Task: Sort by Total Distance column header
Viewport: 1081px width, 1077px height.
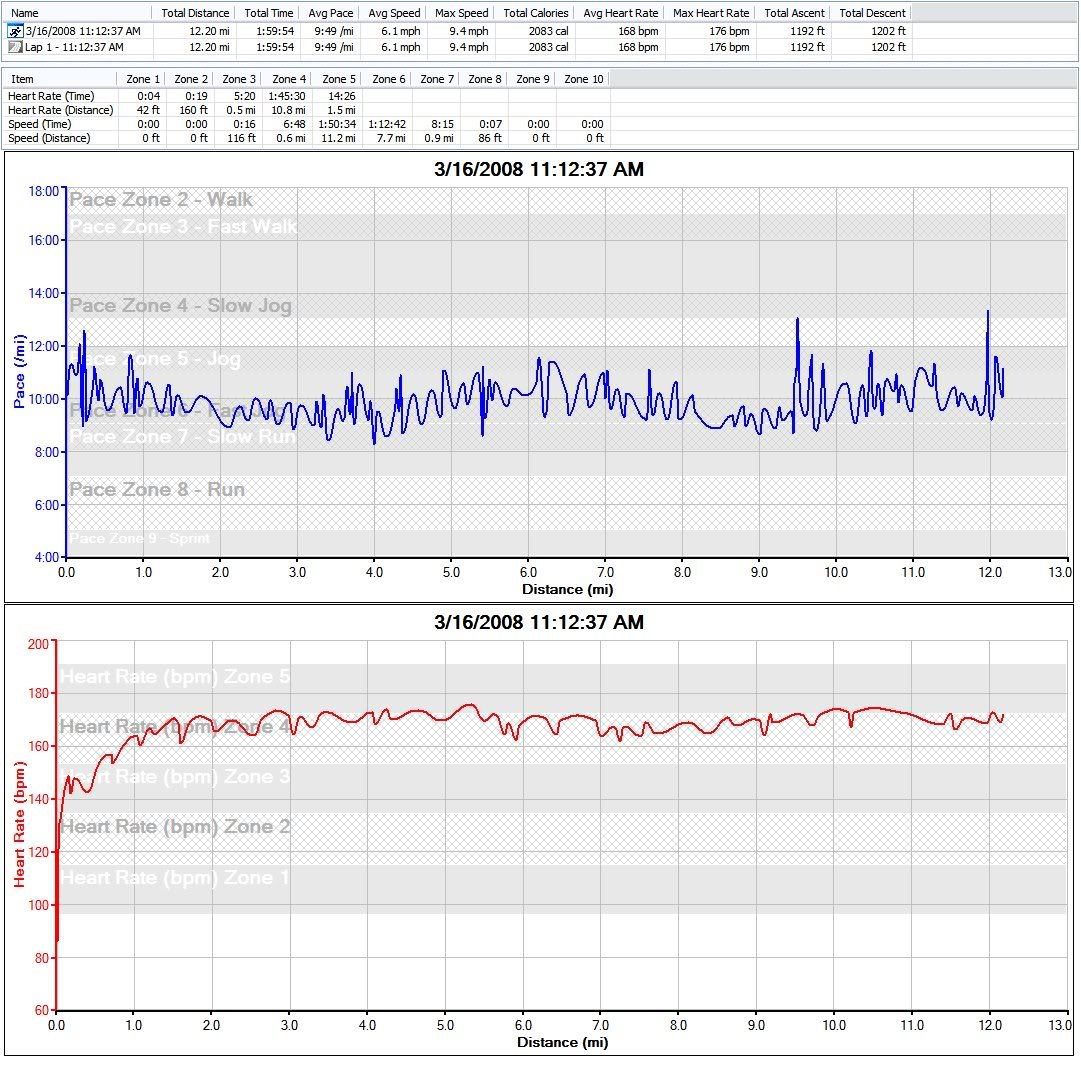Action: coord(195,13)
